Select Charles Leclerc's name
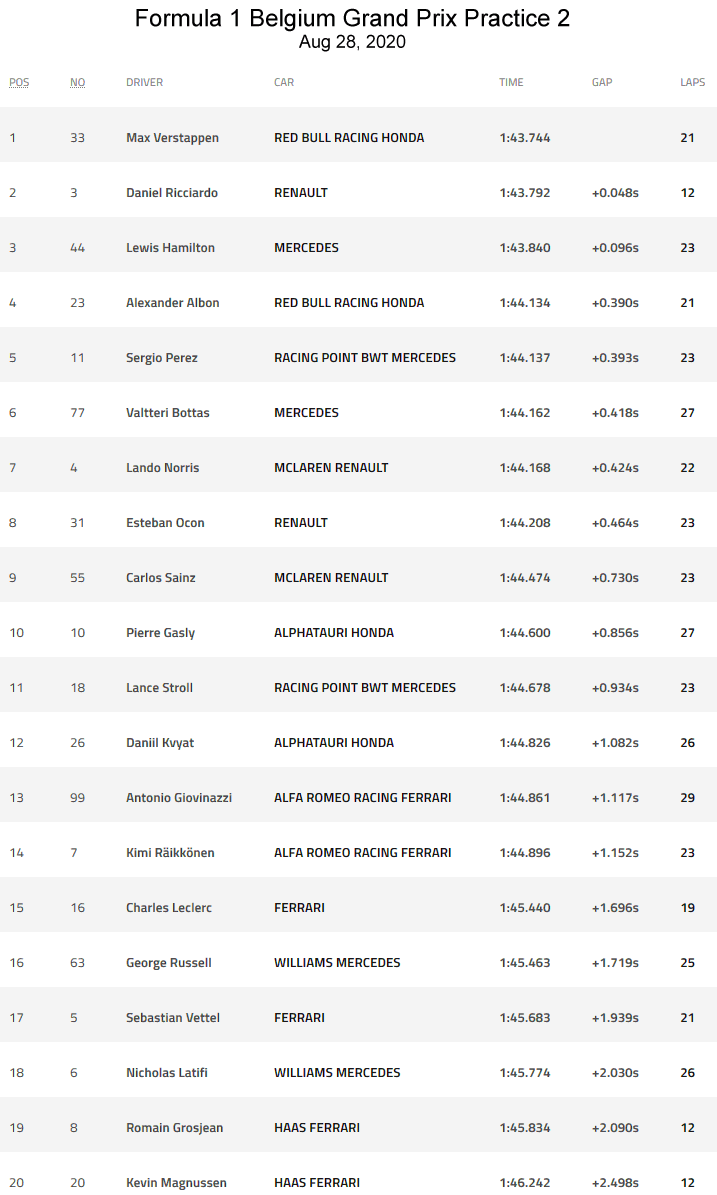The image size is (717, 1195). click(169, 908)
